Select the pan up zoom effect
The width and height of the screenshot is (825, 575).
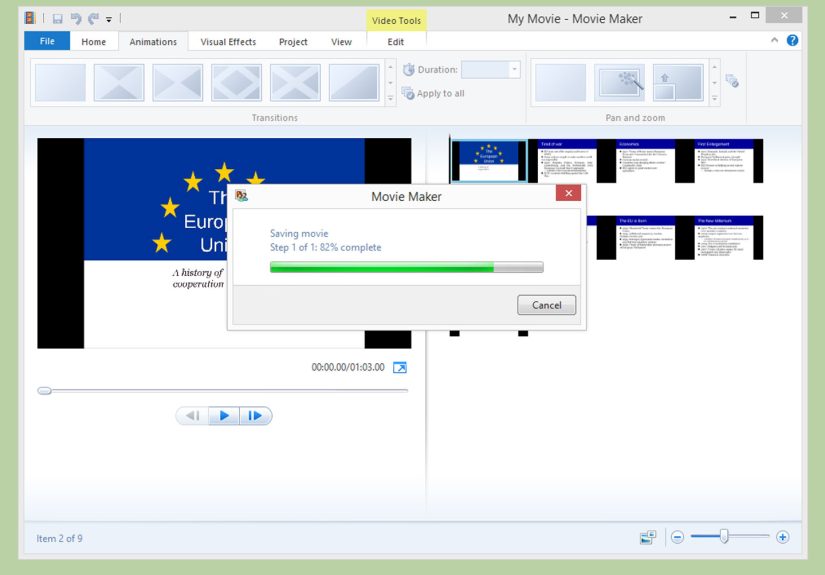click(678, 83)
